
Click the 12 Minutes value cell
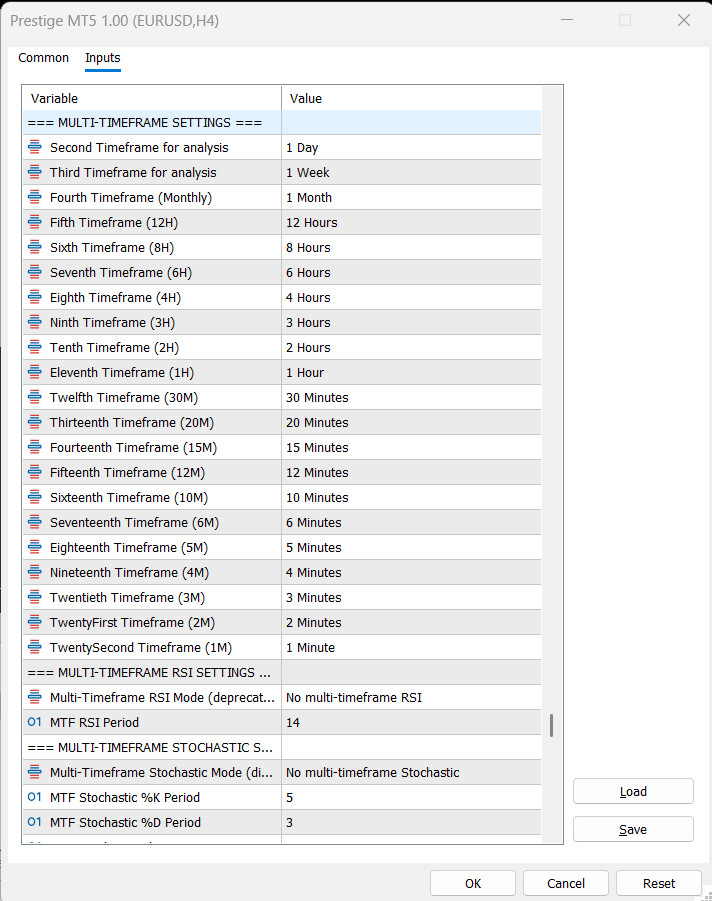pyautogui.click(x=411, y=472)
